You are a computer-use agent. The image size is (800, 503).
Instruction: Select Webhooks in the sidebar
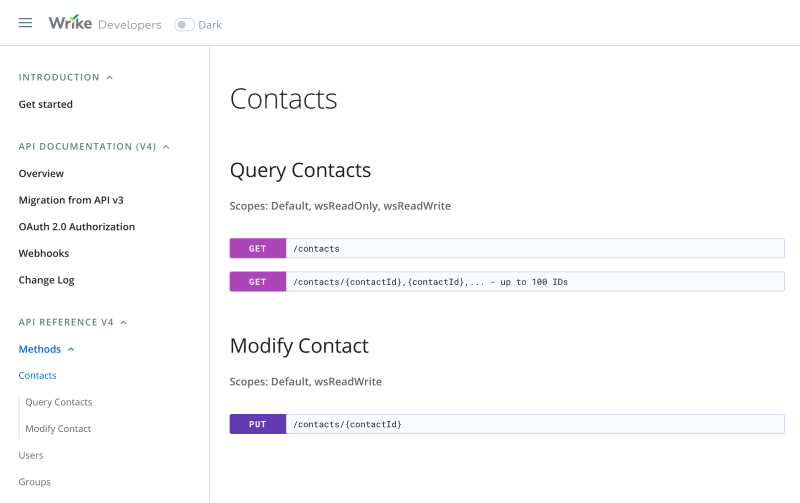44,253
